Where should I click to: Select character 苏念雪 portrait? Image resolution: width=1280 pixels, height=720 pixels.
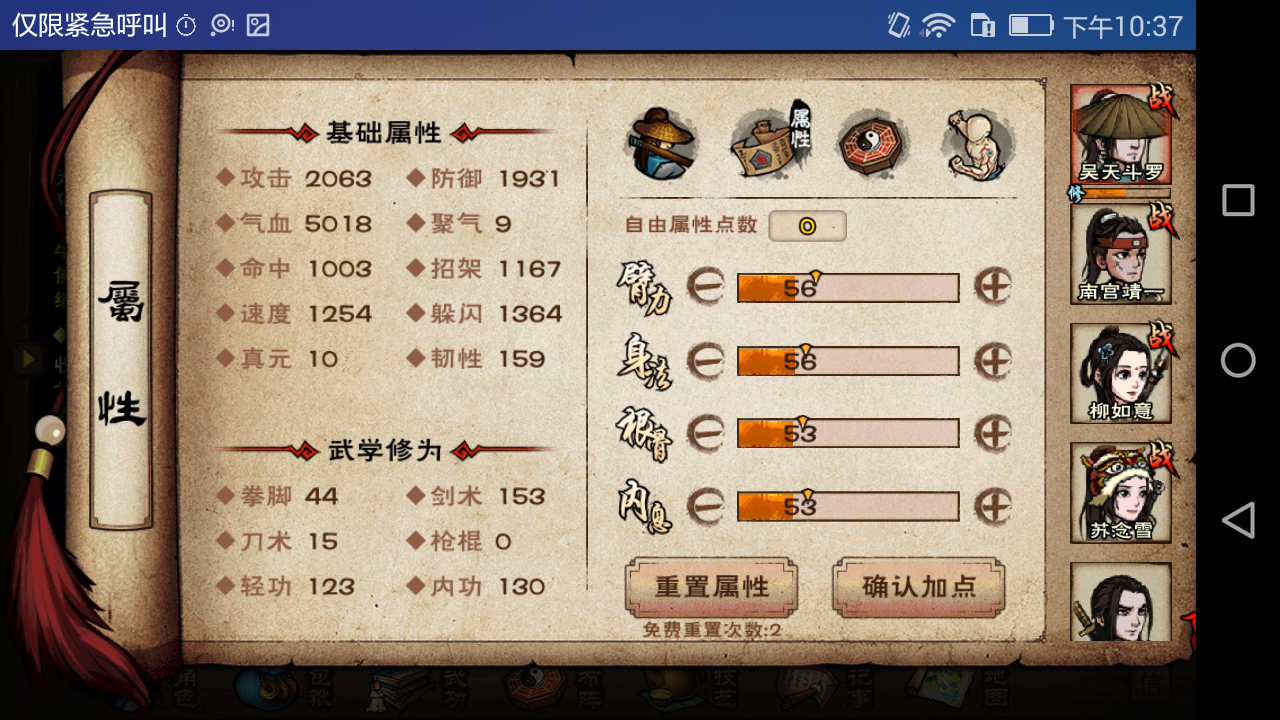(x=1120, y=493)
